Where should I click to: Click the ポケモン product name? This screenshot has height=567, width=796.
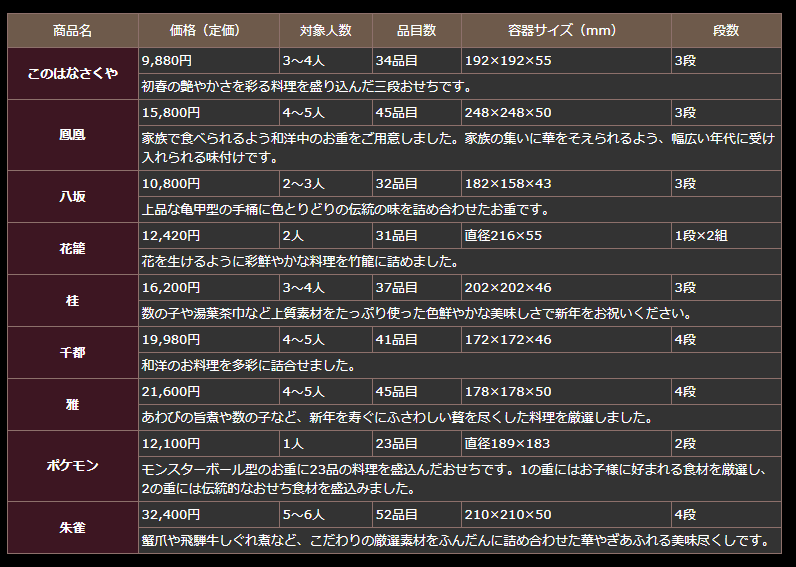click(x=72, y=465)
